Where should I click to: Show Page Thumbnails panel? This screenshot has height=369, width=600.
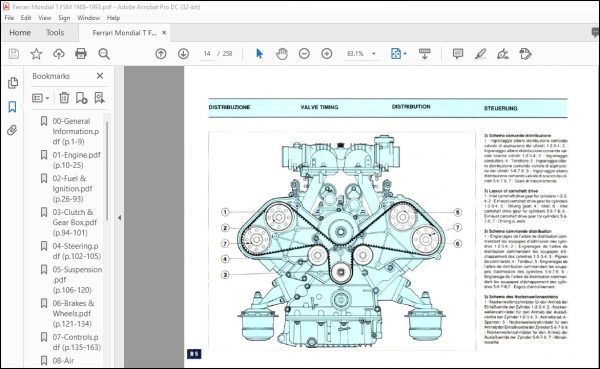click(12, 83)
